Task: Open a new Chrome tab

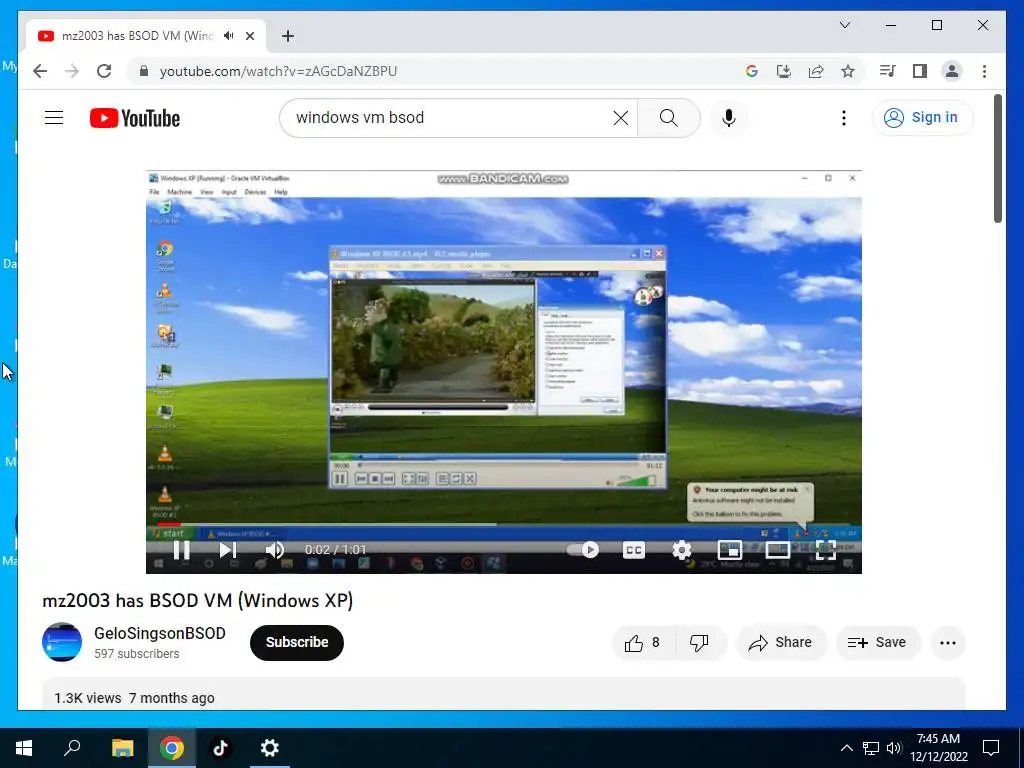Action: coord(288,36)
